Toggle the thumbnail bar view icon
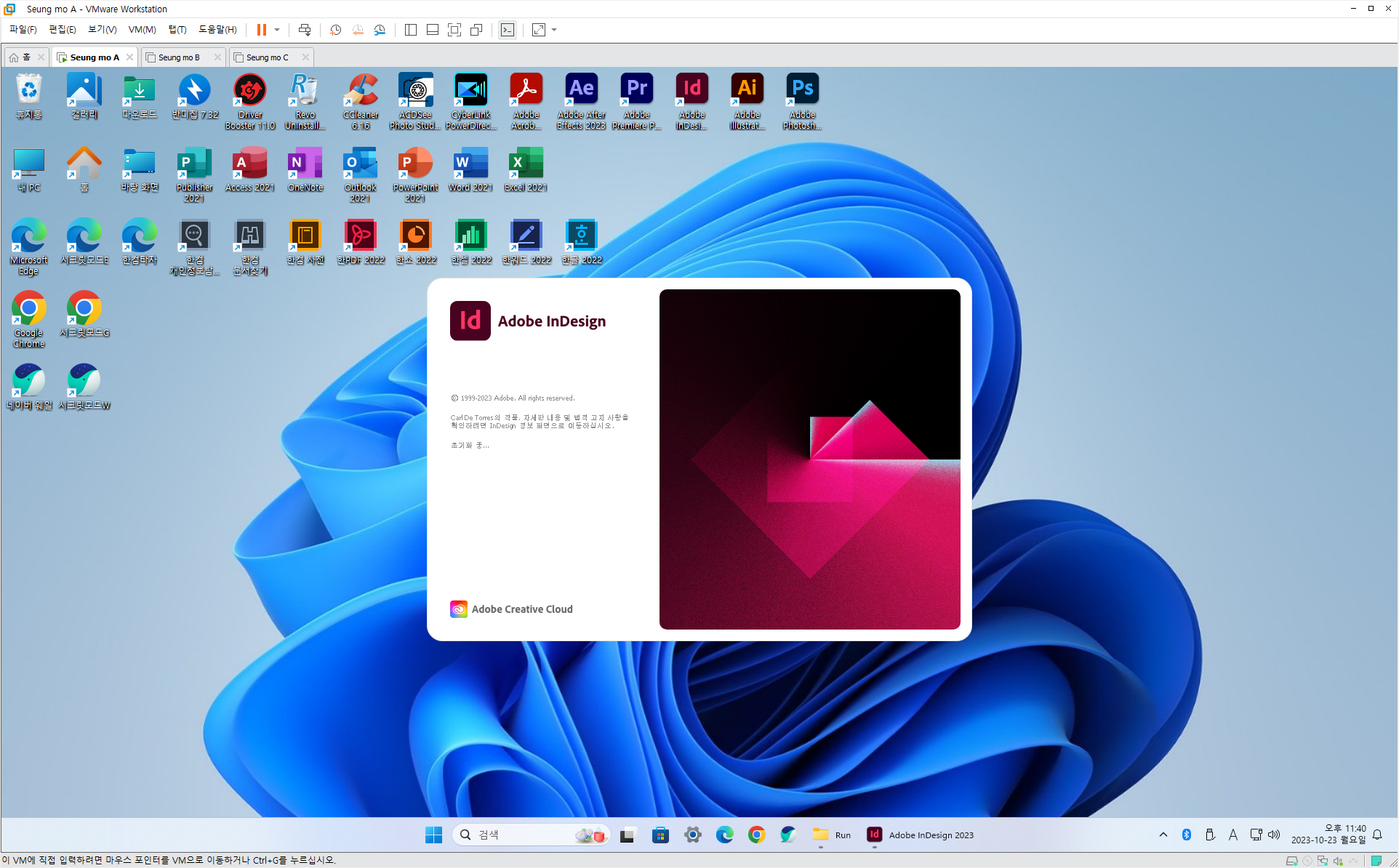Screen dimensions: 1399x868 (433, 30)
